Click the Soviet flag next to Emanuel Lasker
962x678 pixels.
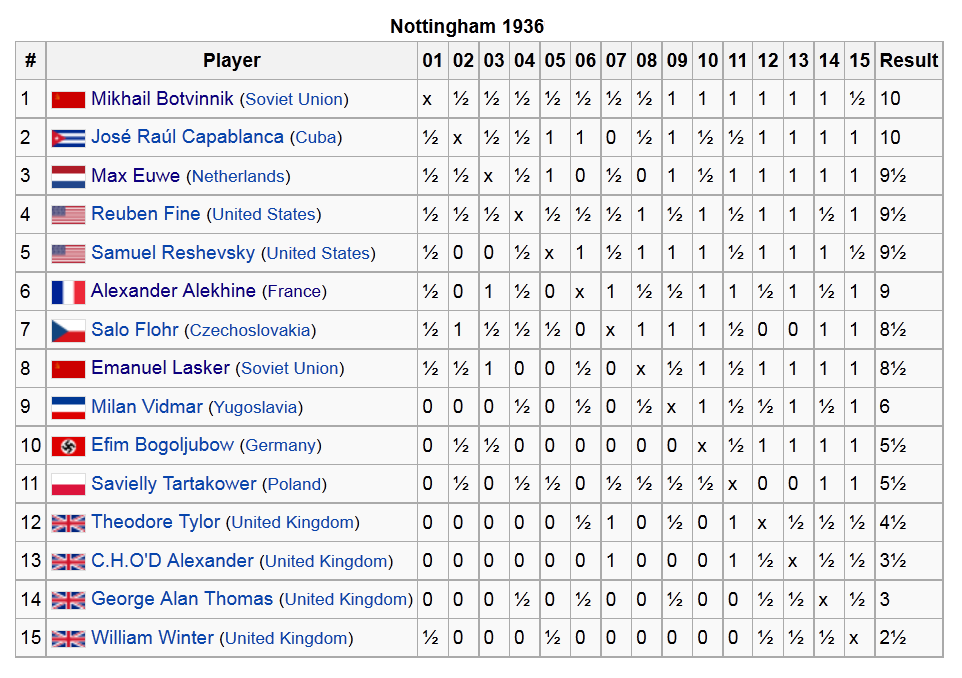[68, 369]
